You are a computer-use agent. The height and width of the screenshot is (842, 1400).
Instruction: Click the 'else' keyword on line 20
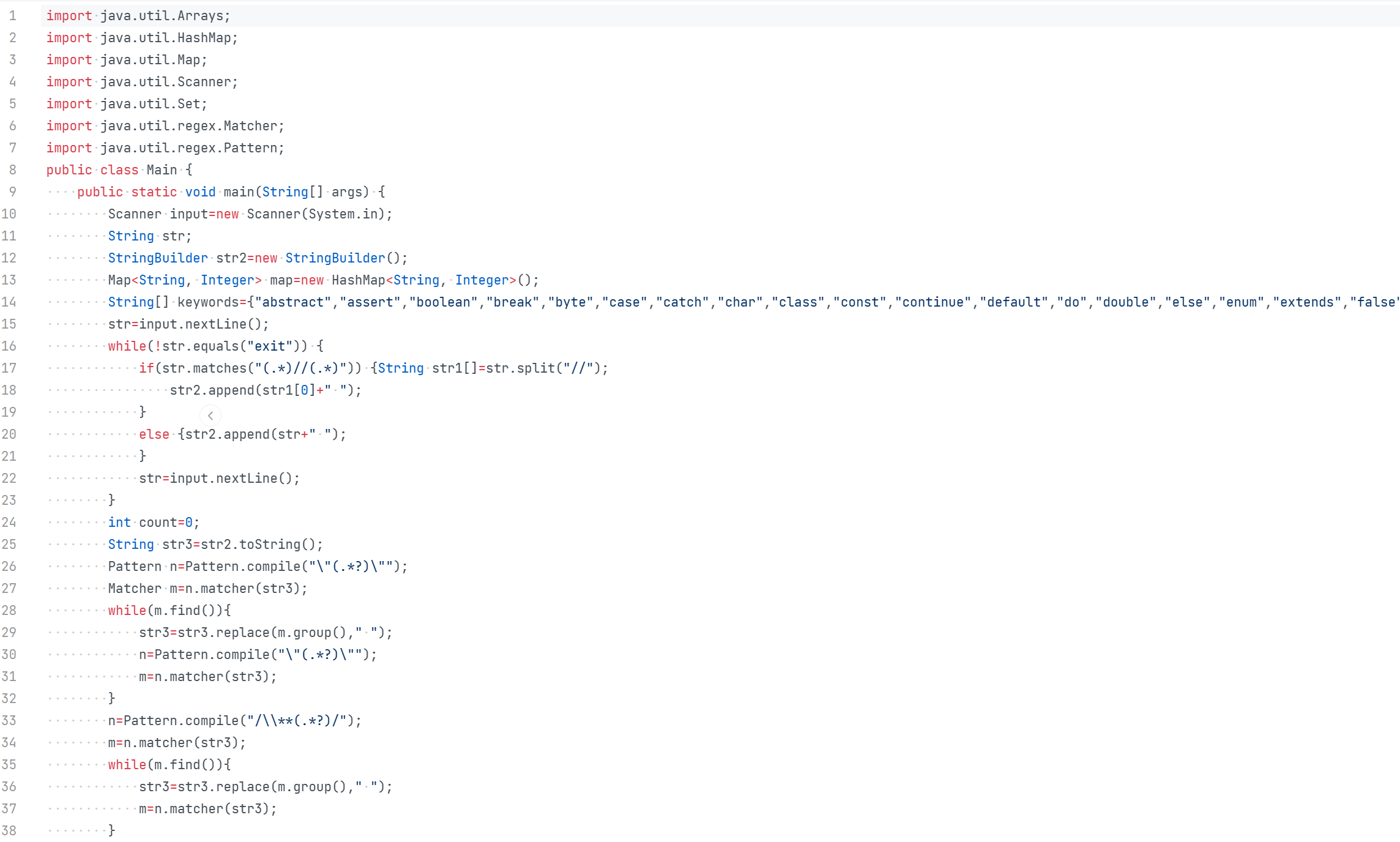(x=154, y=434)
